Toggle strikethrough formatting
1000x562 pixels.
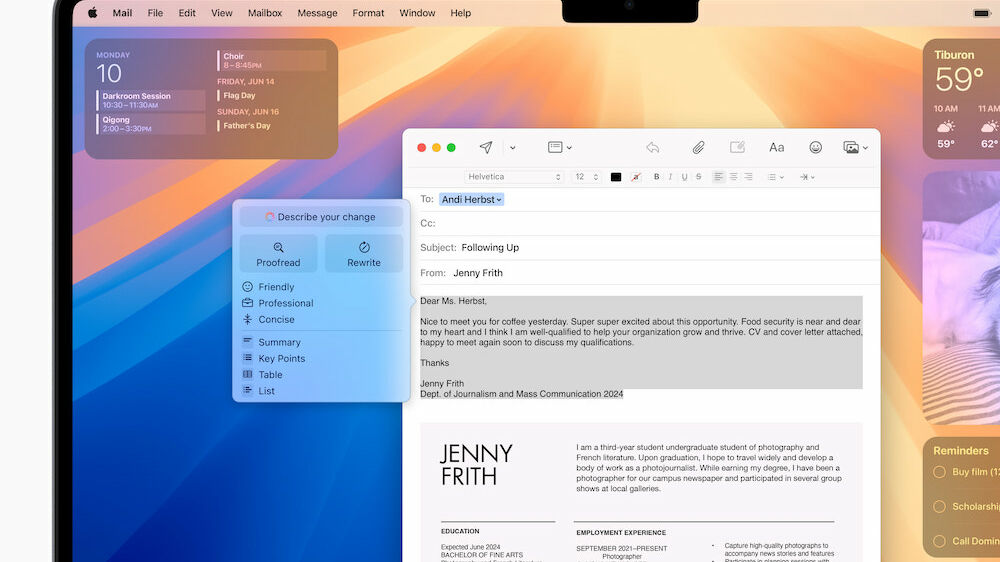pos(698,177)
